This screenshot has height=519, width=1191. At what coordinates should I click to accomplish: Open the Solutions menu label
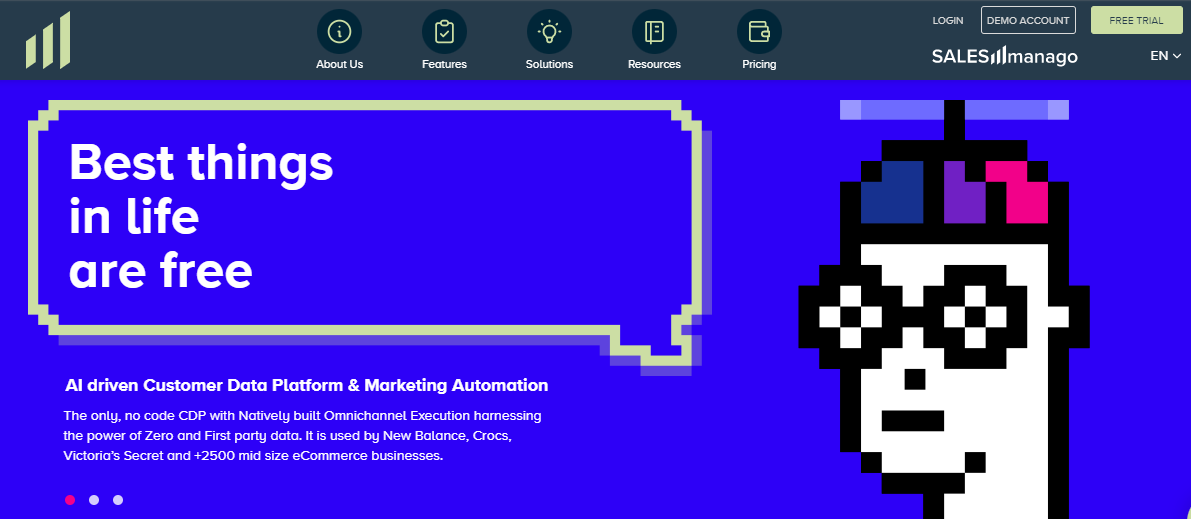pos(549,65)
